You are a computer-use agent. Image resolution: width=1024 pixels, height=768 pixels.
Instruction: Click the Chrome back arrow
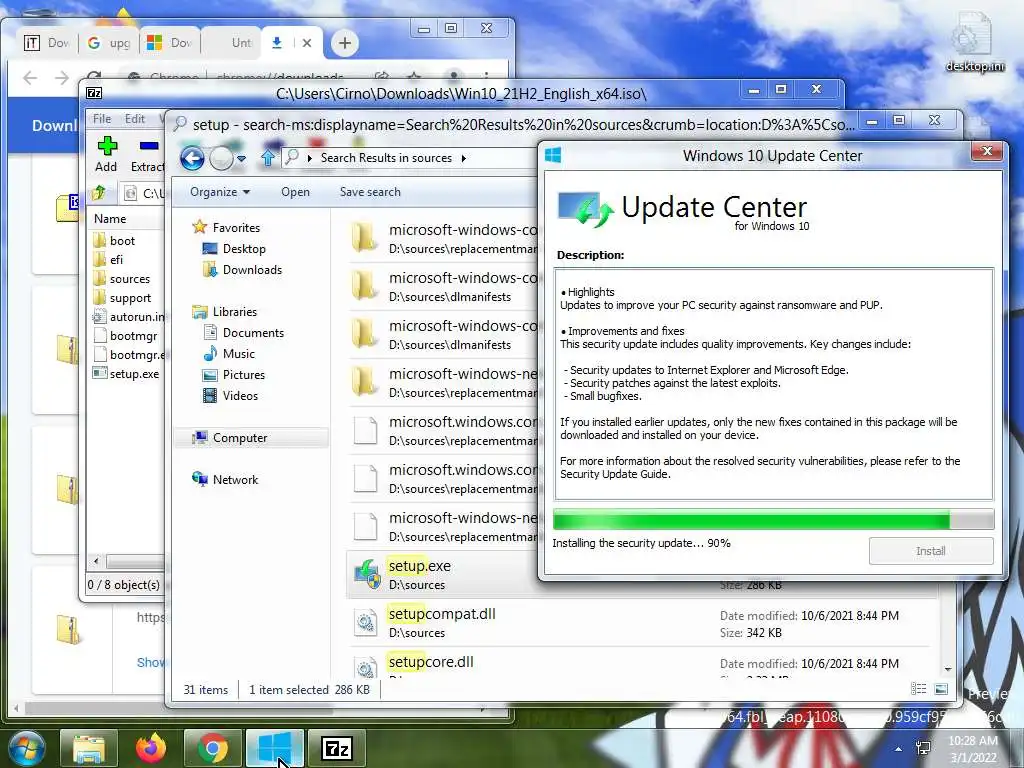(x=30, y=78)
